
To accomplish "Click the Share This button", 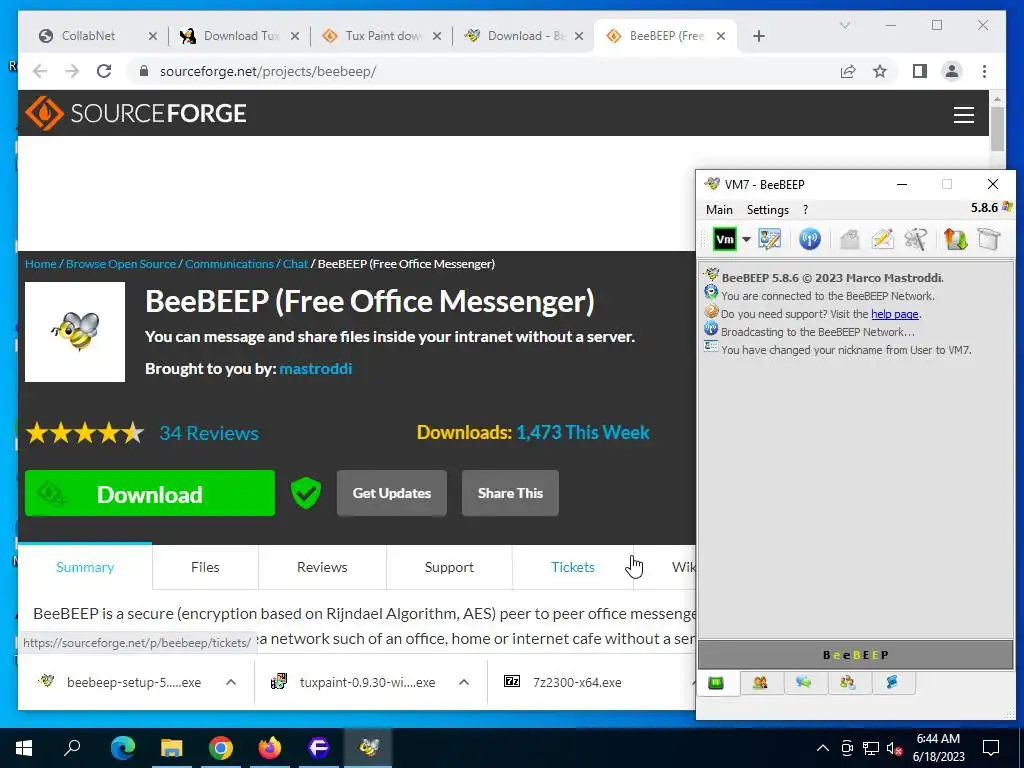I will click(510, 493).
